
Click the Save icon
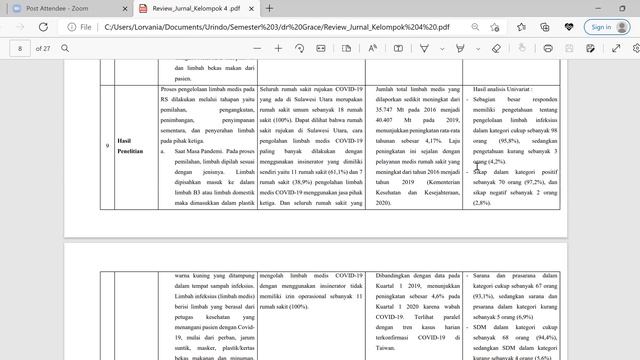pos(569,48)
